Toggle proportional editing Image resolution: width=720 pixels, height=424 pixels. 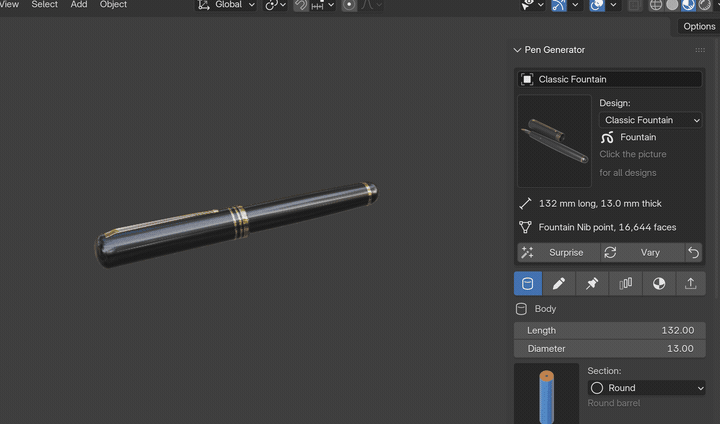pos(349,5)
